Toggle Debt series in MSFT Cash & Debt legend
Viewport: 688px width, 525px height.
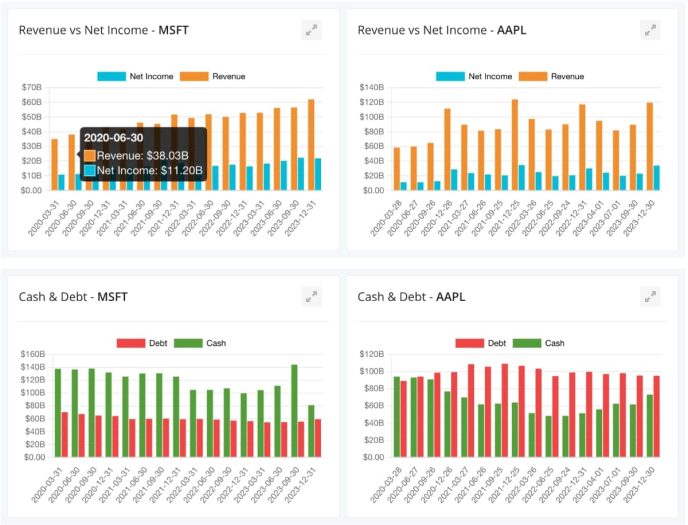147,343
